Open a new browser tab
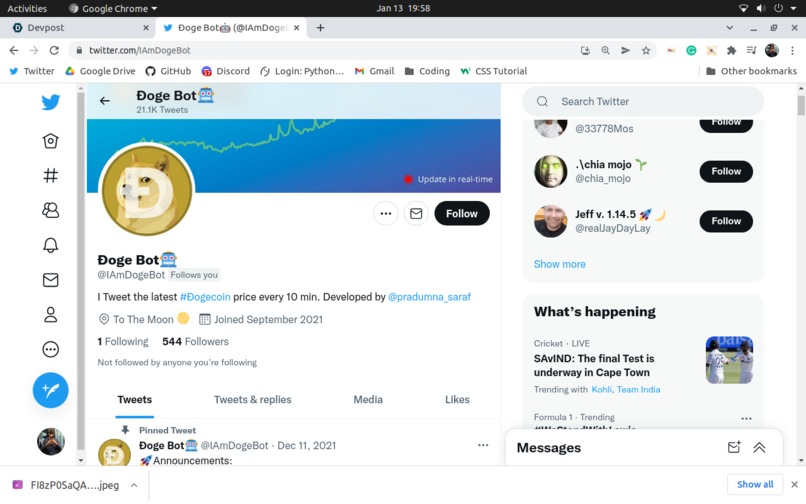Screen dimensions: 806x504 (x=320, y=28)
